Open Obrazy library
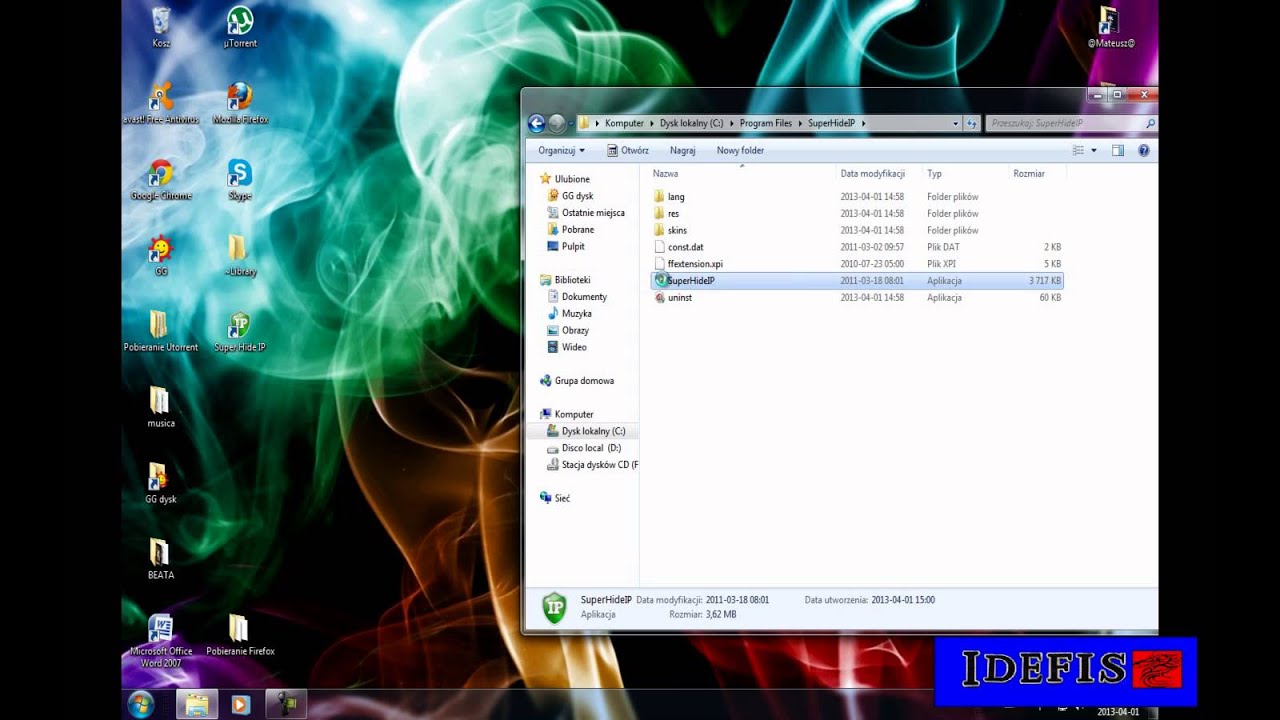The width and height of the screenshot is (1280, 720). 575,330
